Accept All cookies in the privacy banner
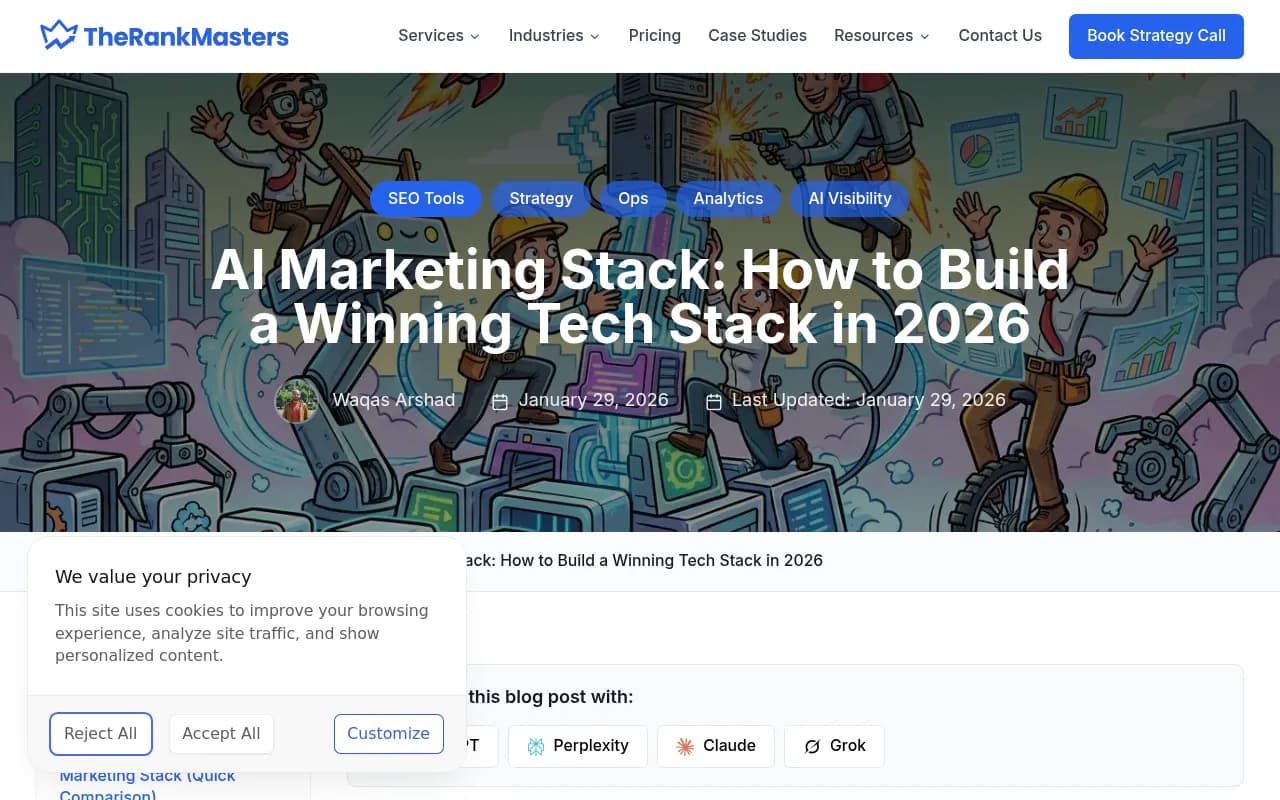Screen dimensions: 1280x800 click(x=221, y=733)
